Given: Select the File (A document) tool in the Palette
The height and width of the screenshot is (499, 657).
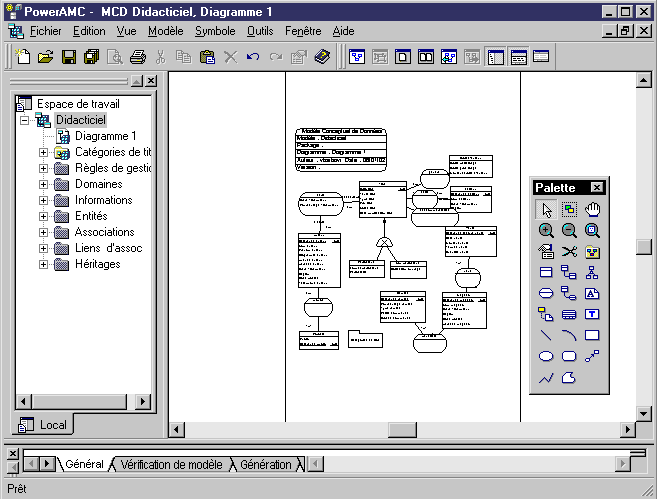Looking at the screenshot, I should tap(592, 294).
